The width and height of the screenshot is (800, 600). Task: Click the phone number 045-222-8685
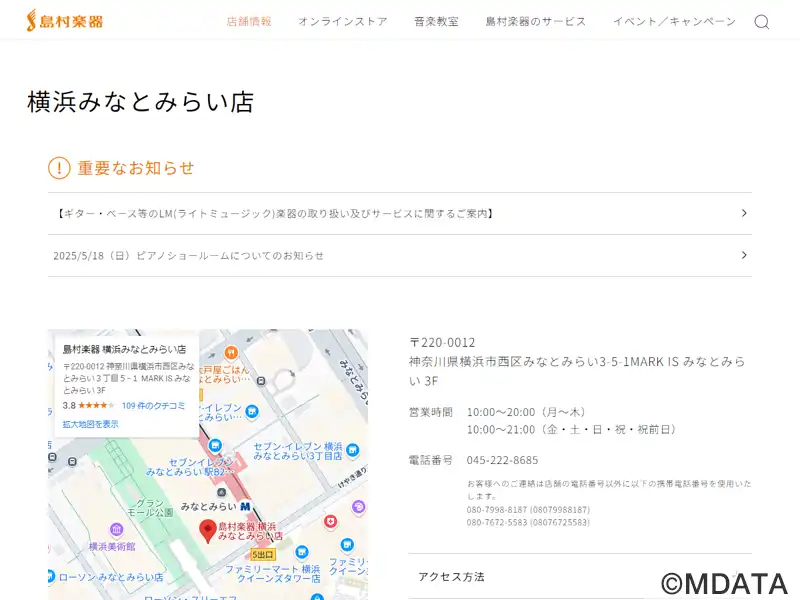(503, 460)
